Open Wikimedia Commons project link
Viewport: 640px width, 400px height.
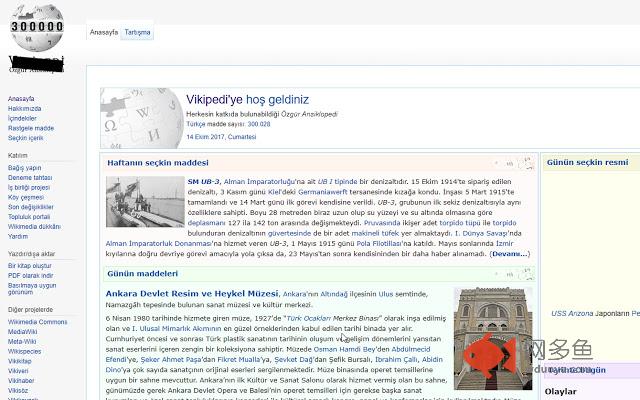pos(38,322)
